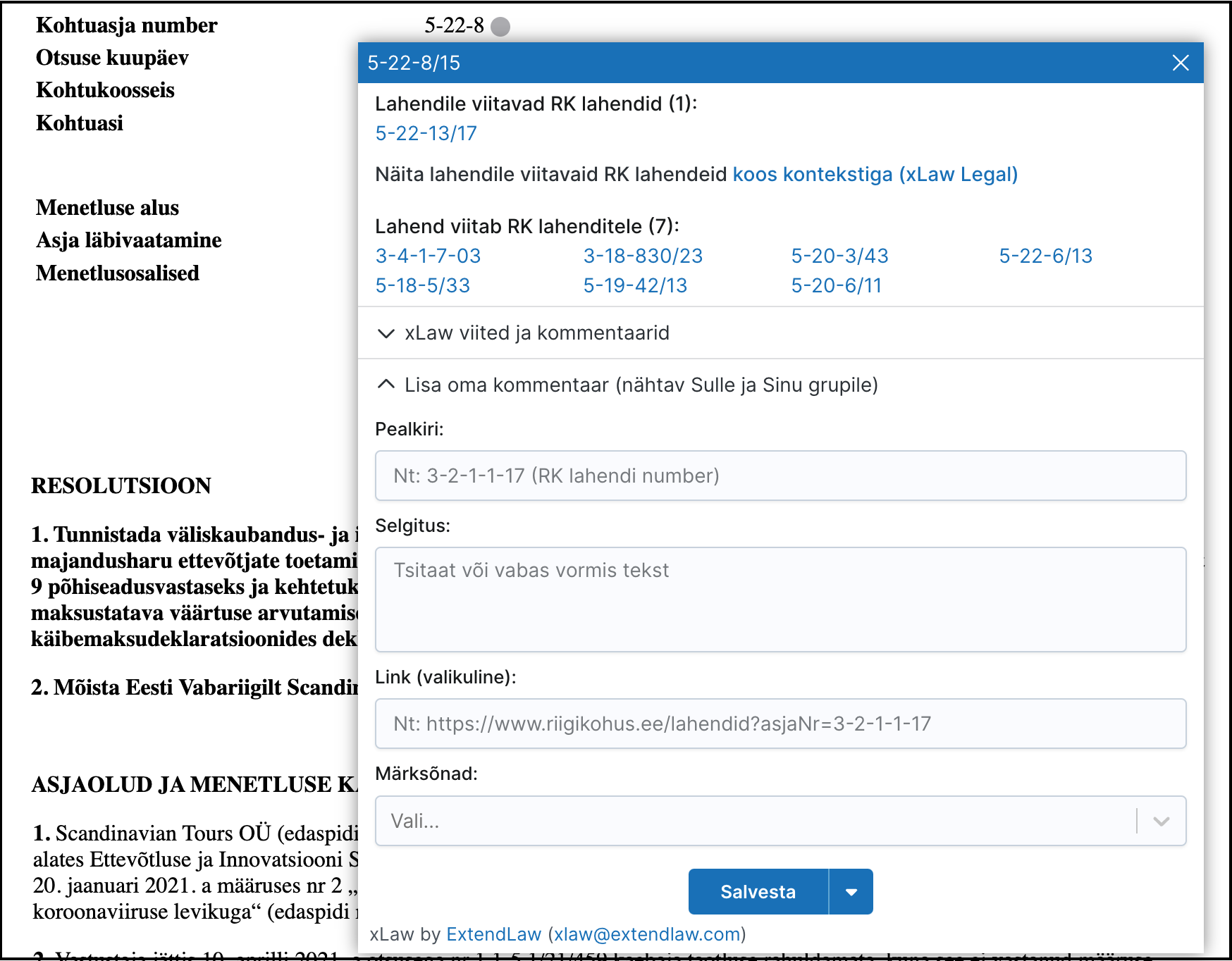Open referenced decision 5-19-42/13
This screenshot has width=1232, height=961.
[x=635, y=285]
